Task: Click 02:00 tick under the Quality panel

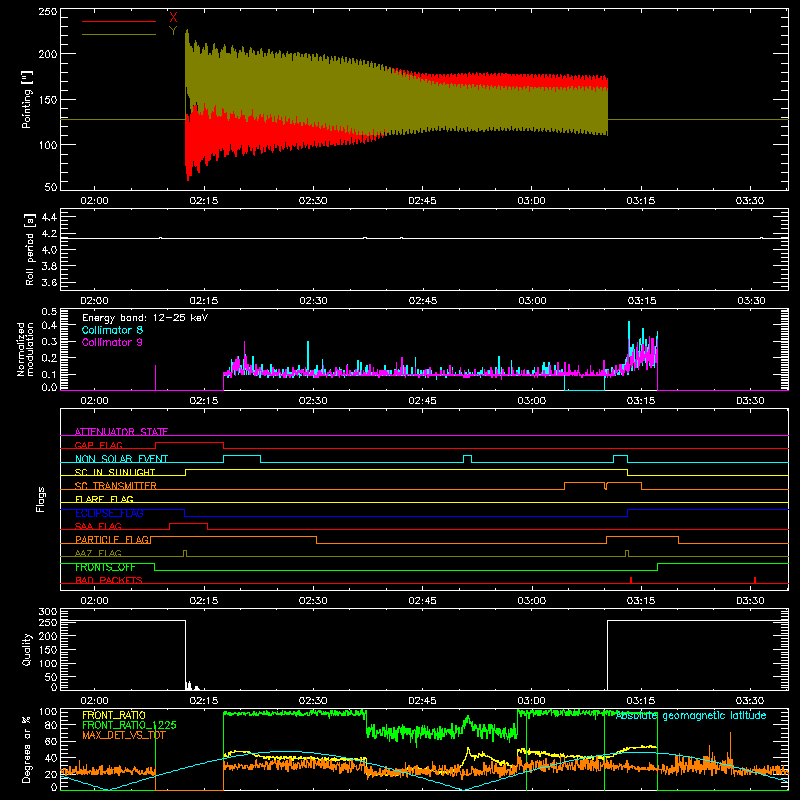Action: point(94,701)
